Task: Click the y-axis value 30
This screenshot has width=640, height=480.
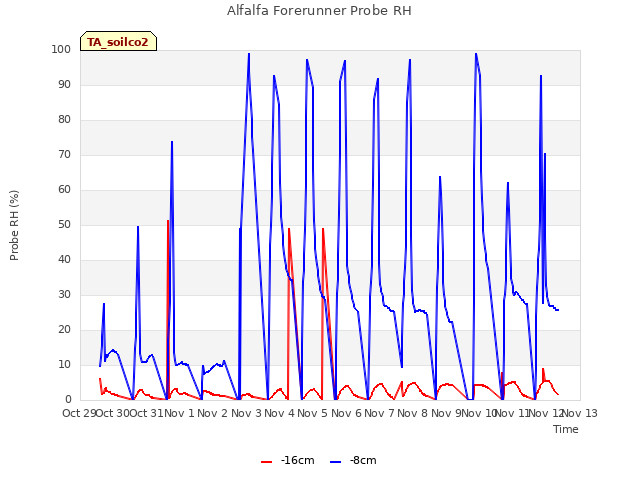Action: 64,295
